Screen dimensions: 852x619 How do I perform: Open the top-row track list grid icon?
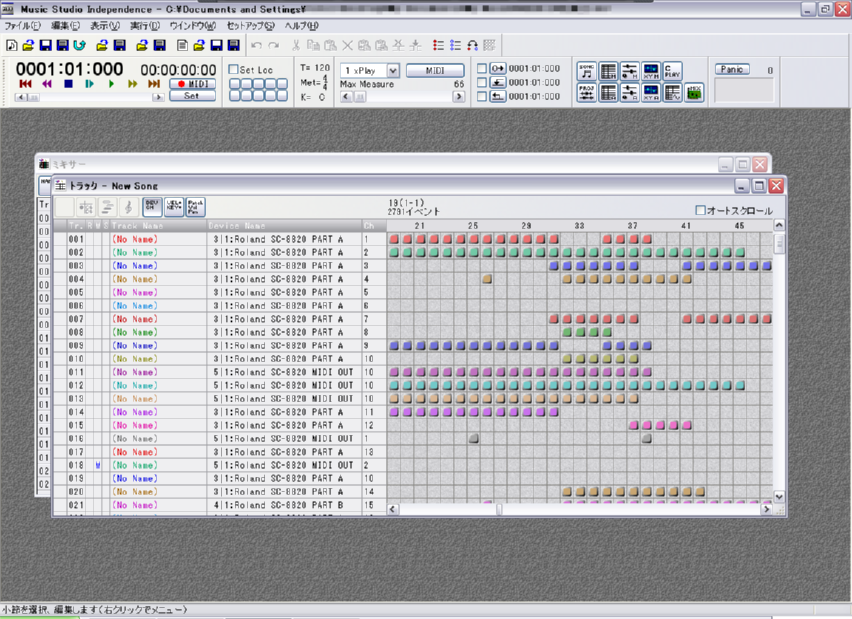tap(608, 71)
